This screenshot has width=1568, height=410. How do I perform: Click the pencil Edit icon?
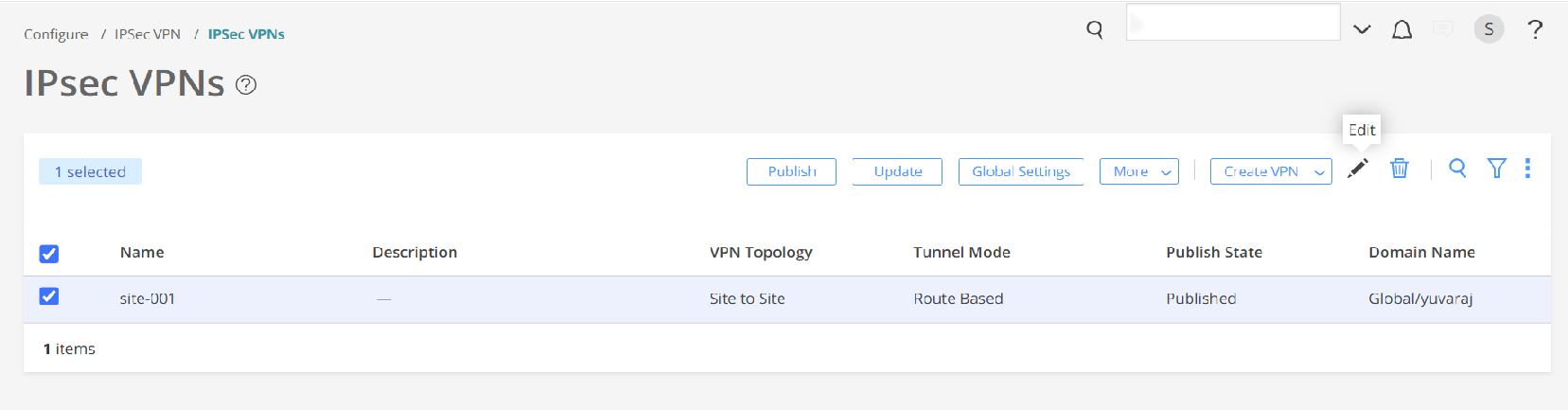pos(1358,169)
